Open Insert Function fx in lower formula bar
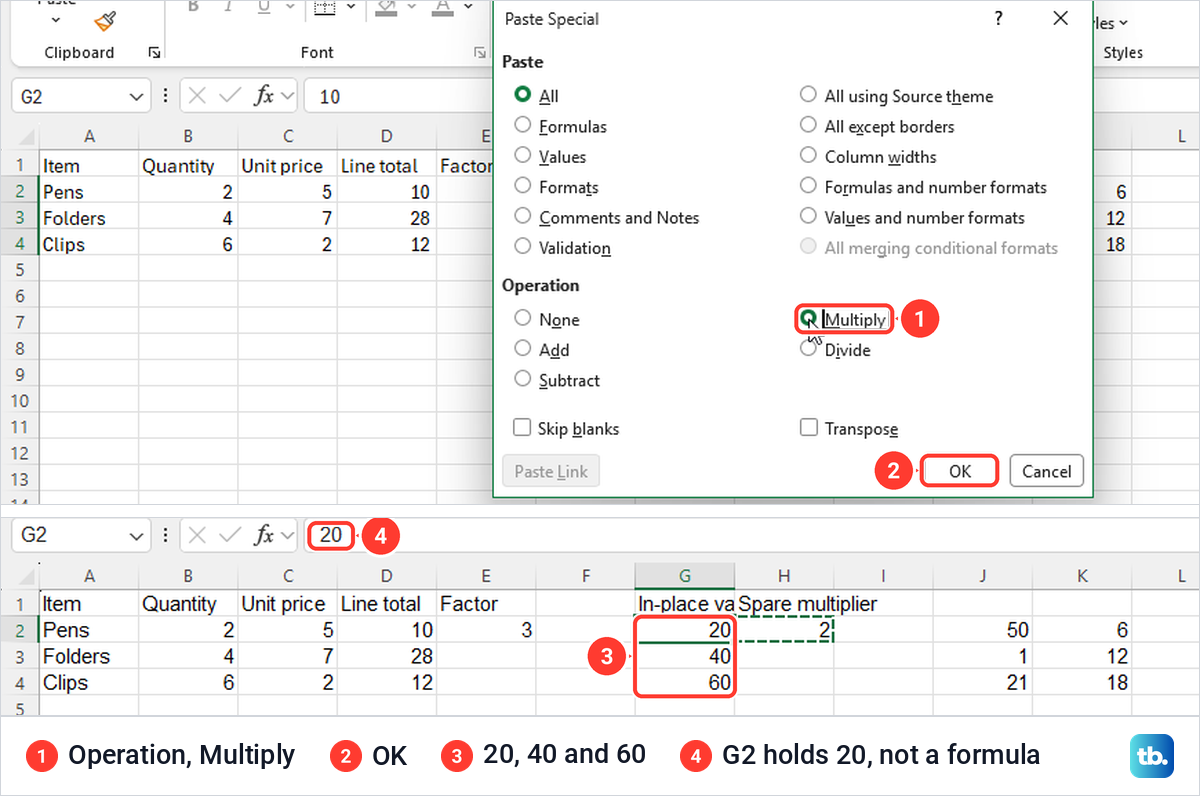Viewport: 1200px width, 796px height. [x=264, y=535]
